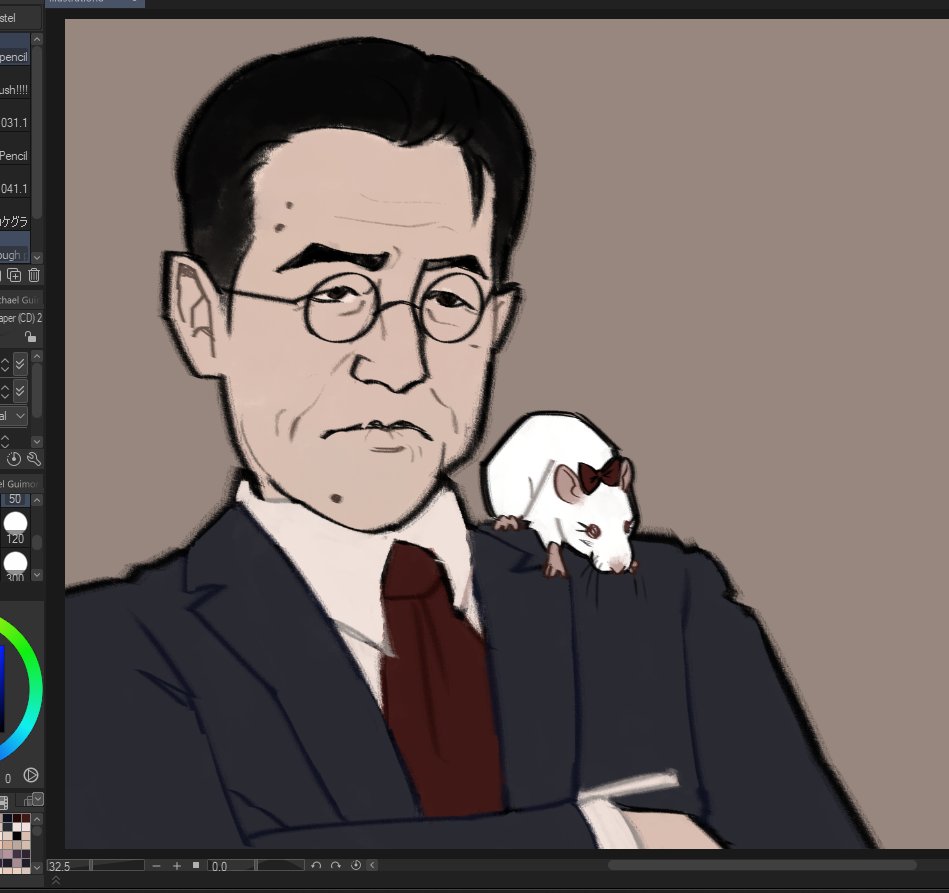The height and width of the screenshot is (893, 949).
Task: Click the illustration document tab at top
Action: [95, 2]
